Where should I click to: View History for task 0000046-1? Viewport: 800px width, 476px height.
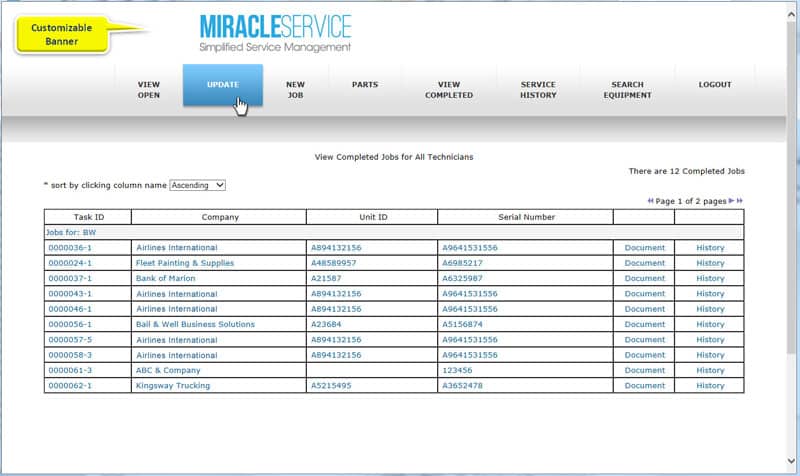pos(710,309)
